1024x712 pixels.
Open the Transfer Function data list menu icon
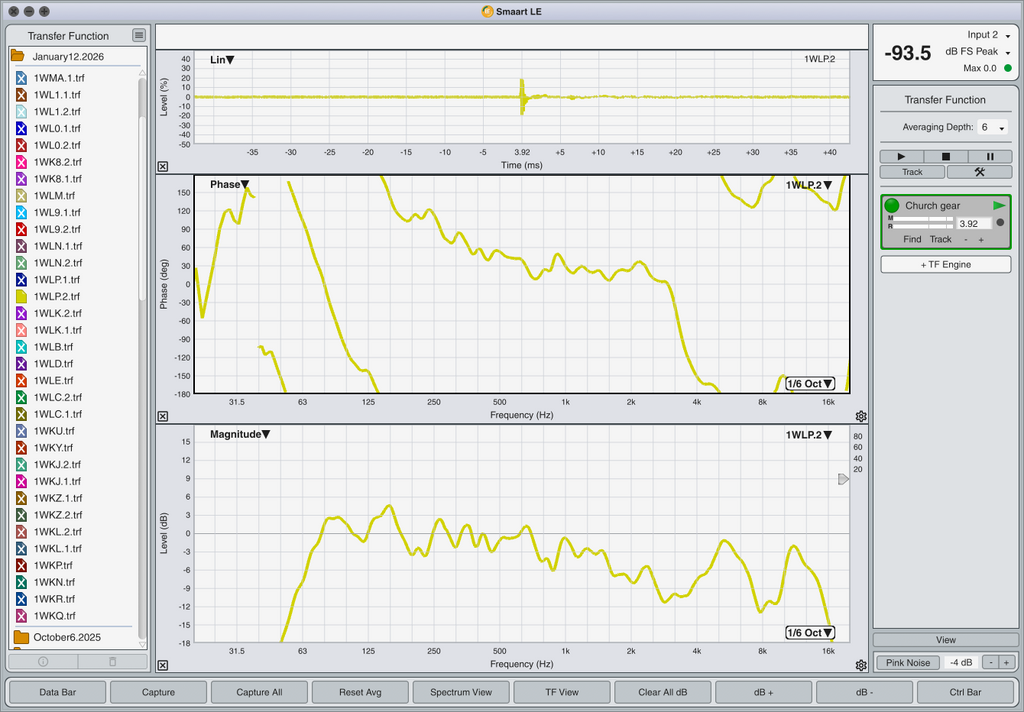click(139, 36)
